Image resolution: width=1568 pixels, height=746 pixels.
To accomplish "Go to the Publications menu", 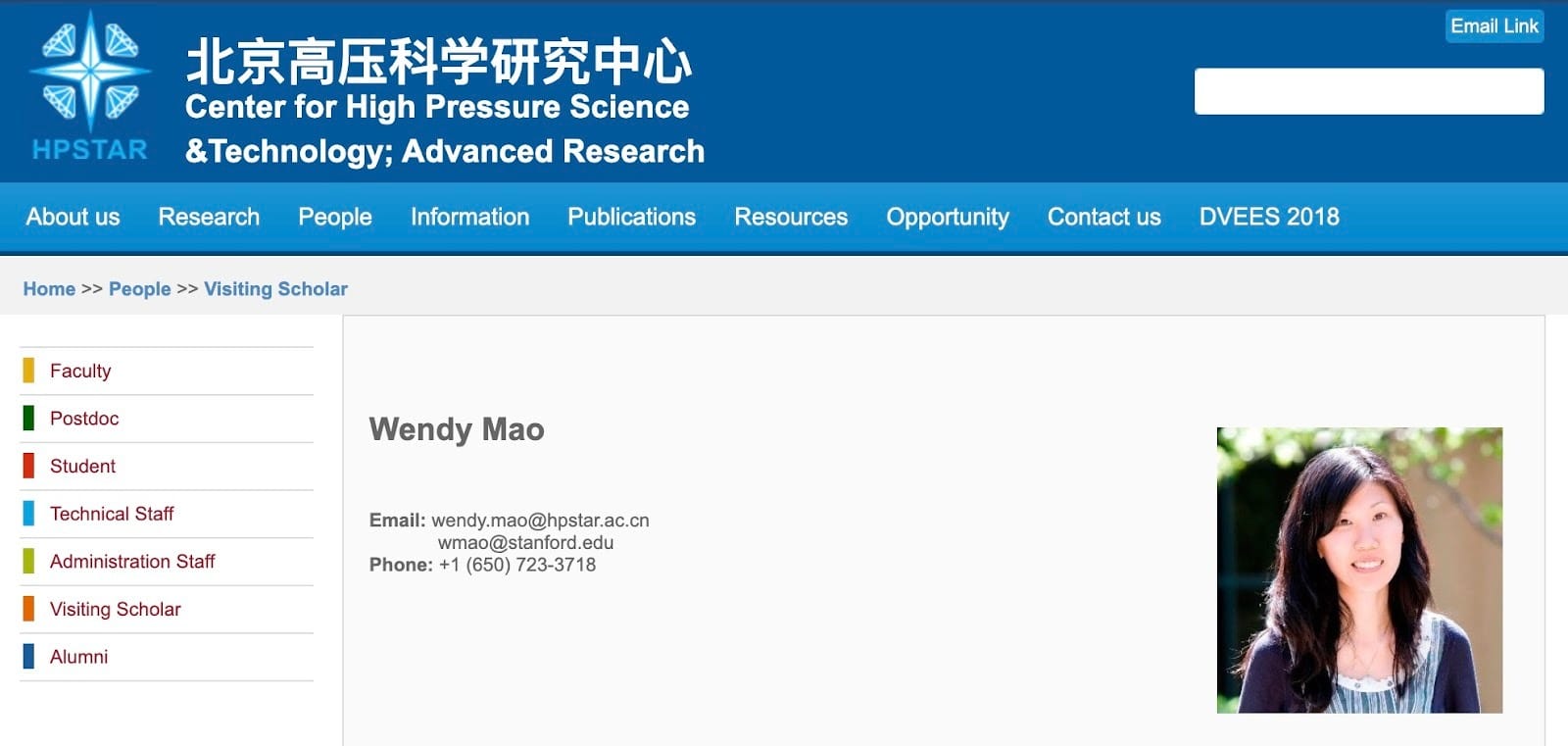I will coord(631,217).
